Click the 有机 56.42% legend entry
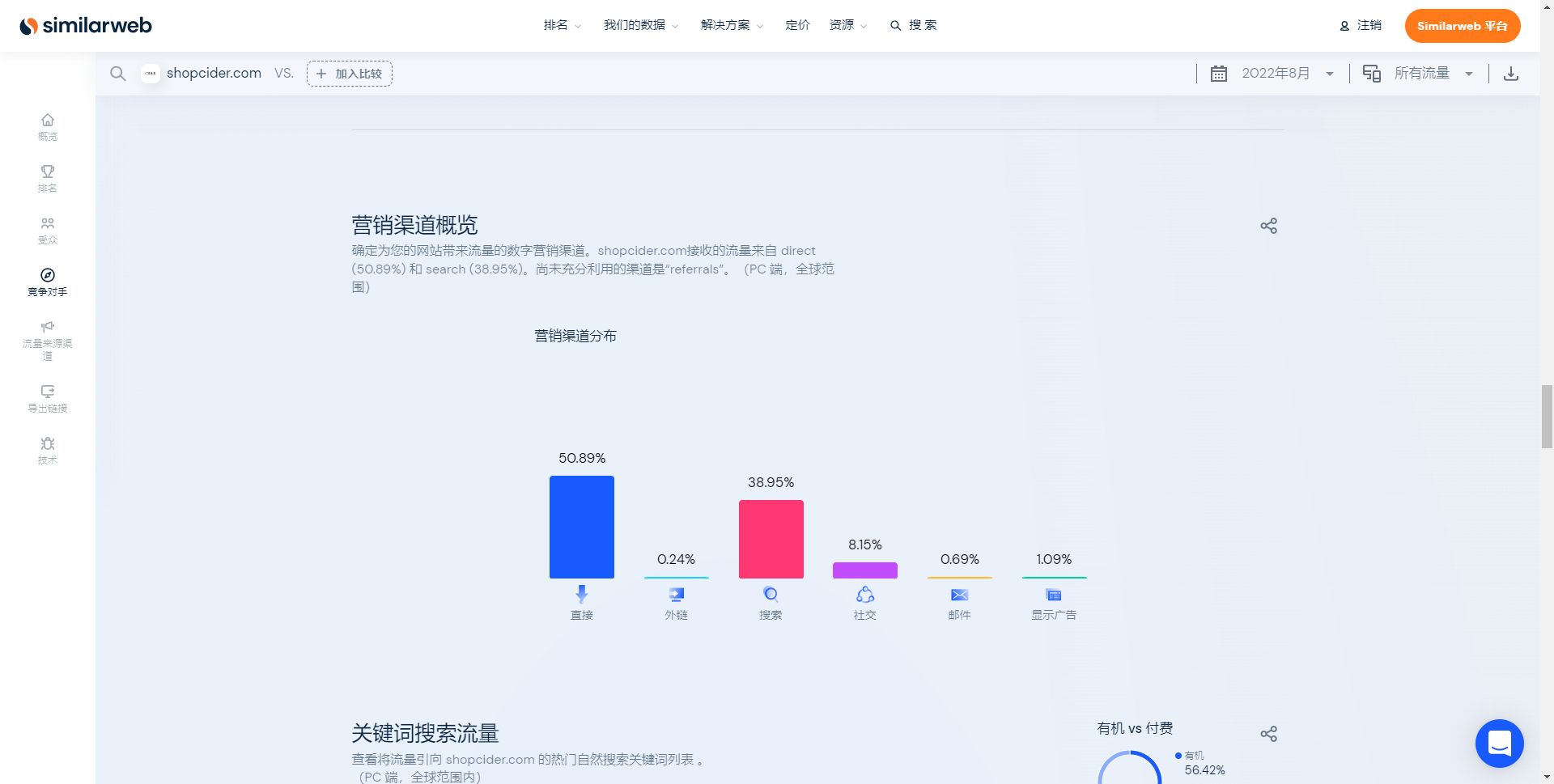Image resolution: width=1554 pixels, height=784 pixels. (x=1200, y=763)
